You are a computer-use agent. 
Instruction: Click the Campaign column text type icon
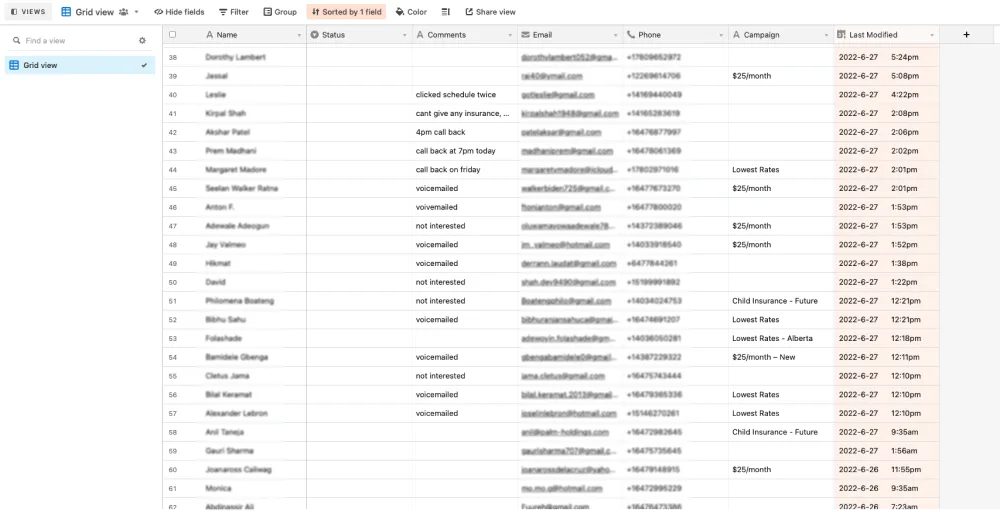point(736,34)
